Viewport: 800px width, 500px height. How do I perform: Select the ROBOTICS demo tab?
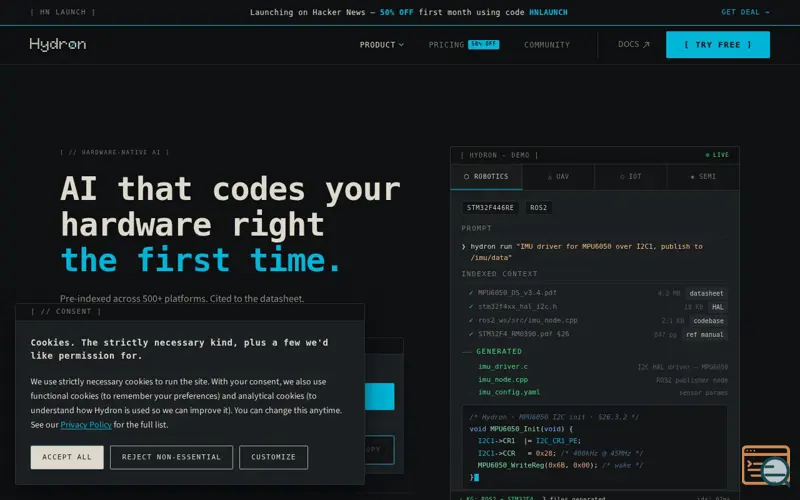[486, 177]
